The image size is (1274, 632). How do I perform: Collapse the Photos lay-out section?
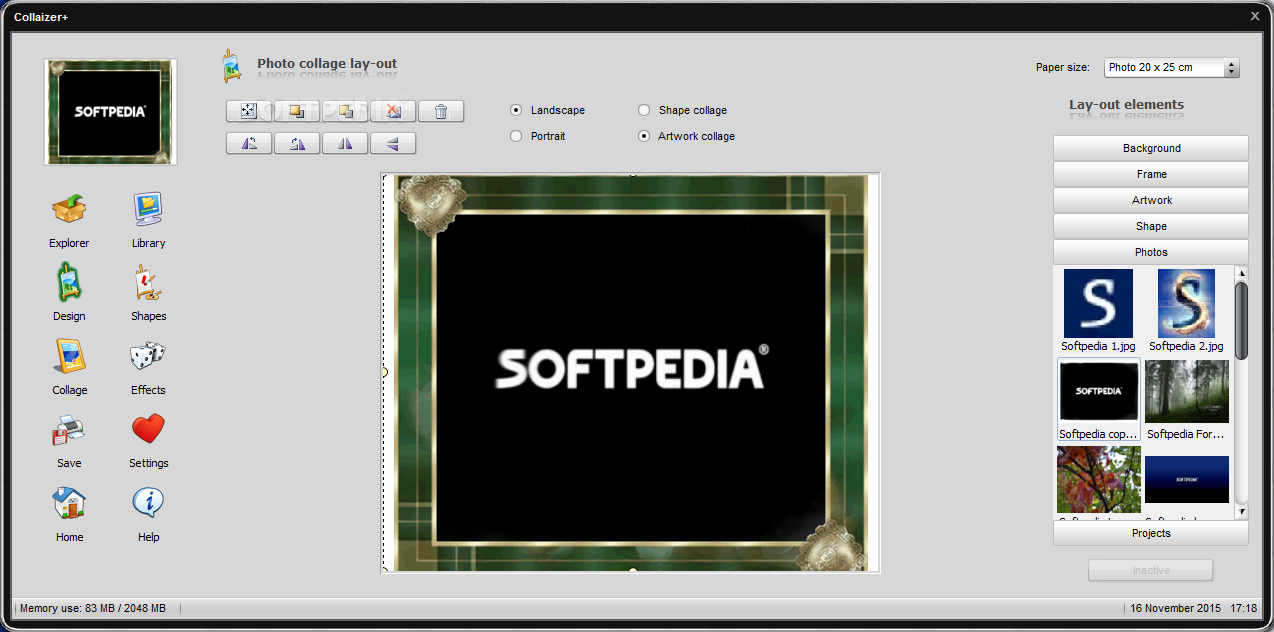click(1151, 252)
